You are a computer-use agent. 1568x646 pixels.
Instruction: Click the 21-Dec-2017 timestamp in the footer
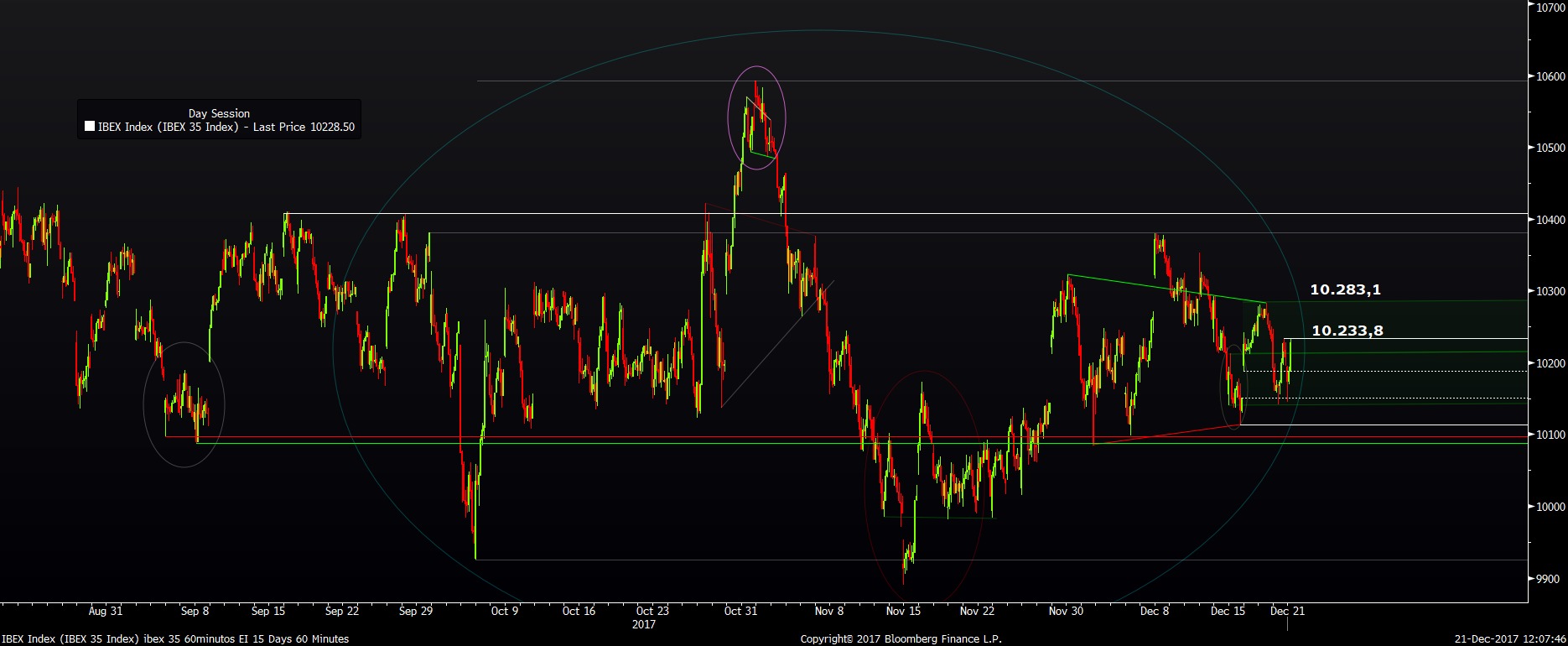coord(1509,639)
